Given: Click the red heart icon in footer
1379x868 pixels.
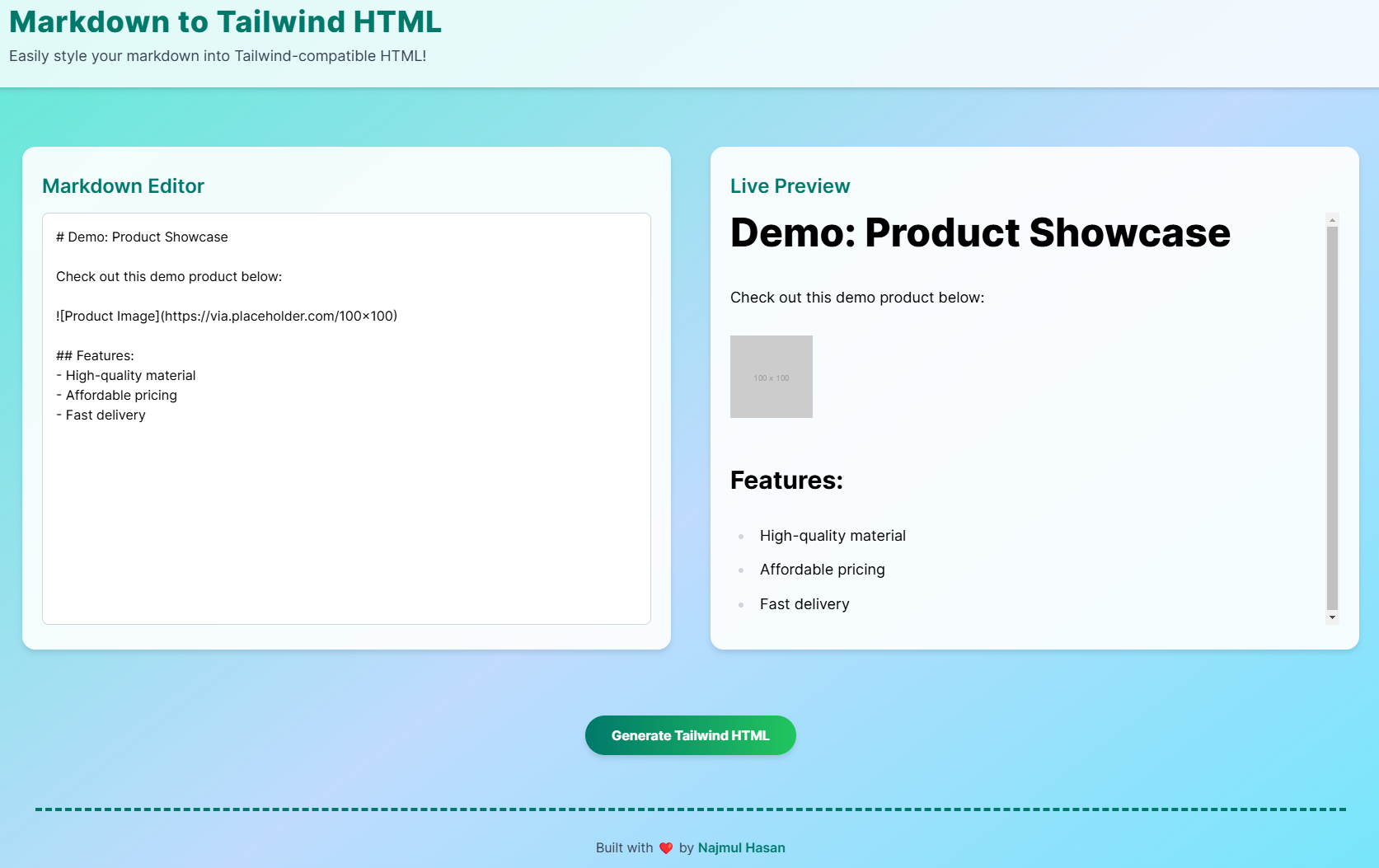Looking at the screenshot, I should coord(666,848).
